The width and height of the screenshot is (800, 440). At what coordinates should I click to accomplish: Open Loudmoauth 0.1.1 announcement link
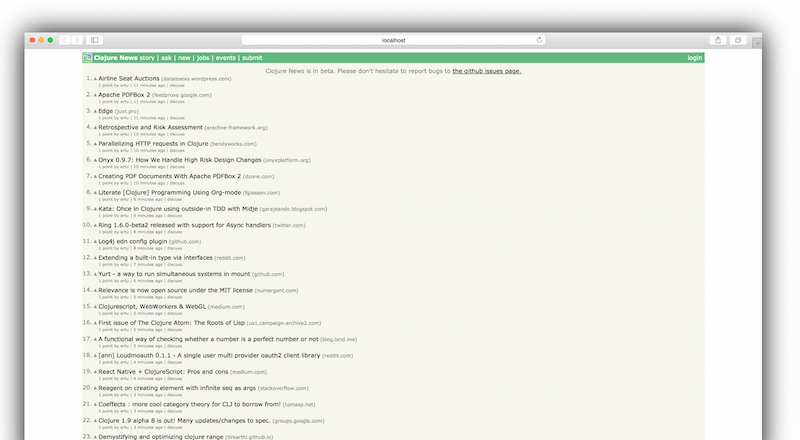[209, 355]
